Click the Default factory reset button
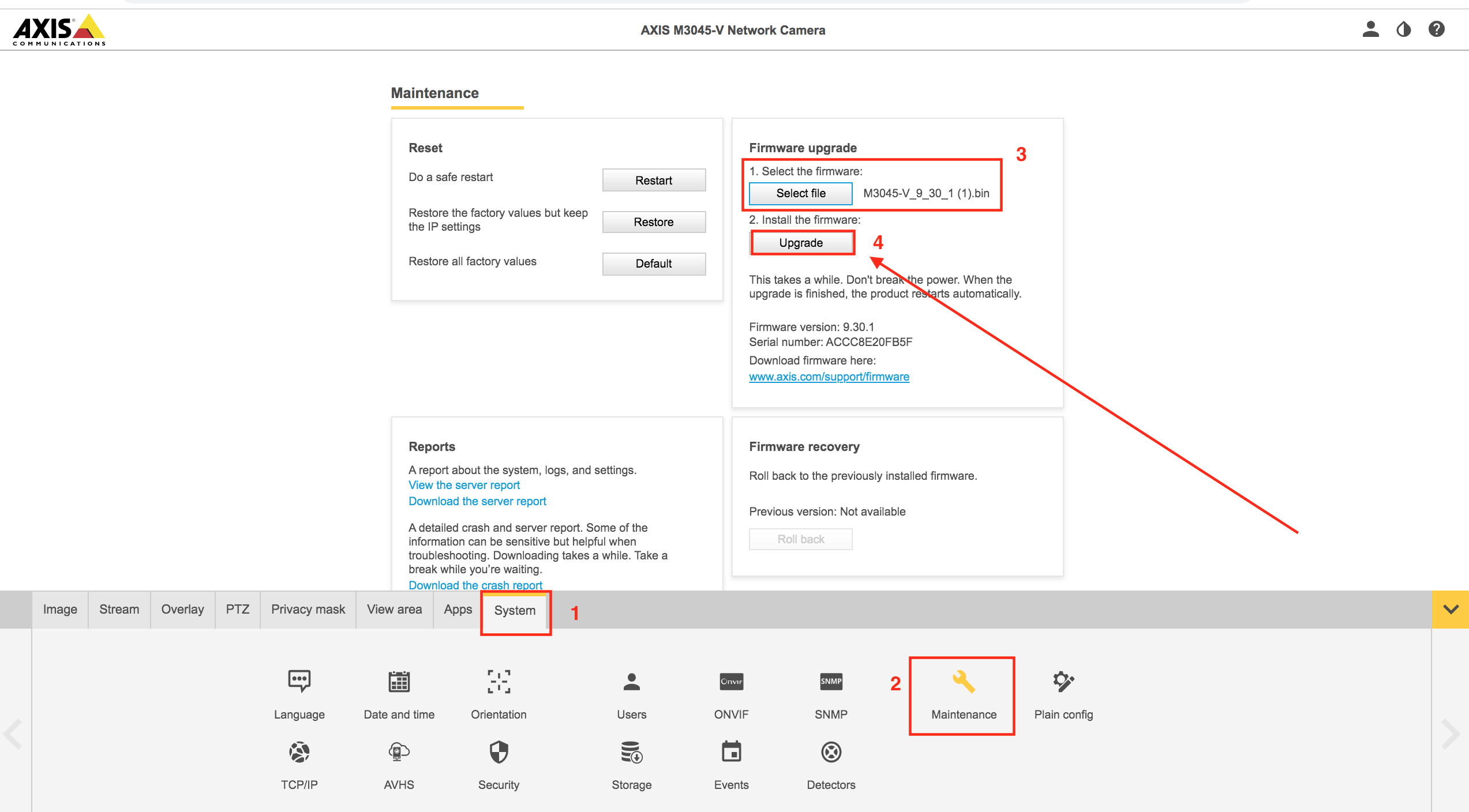 click(654, 264)
